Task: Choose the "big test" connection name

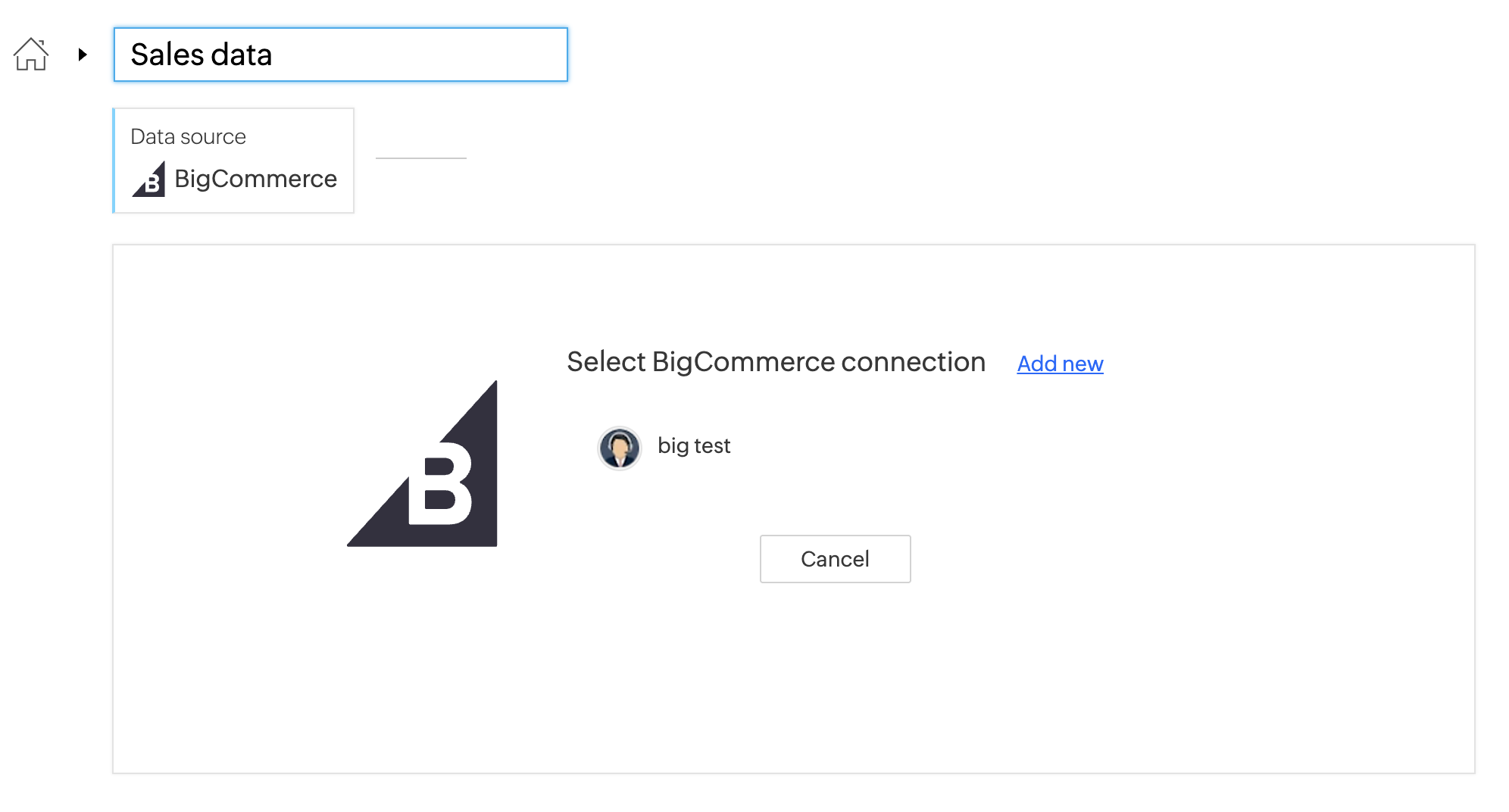Action: pos(693,445)
